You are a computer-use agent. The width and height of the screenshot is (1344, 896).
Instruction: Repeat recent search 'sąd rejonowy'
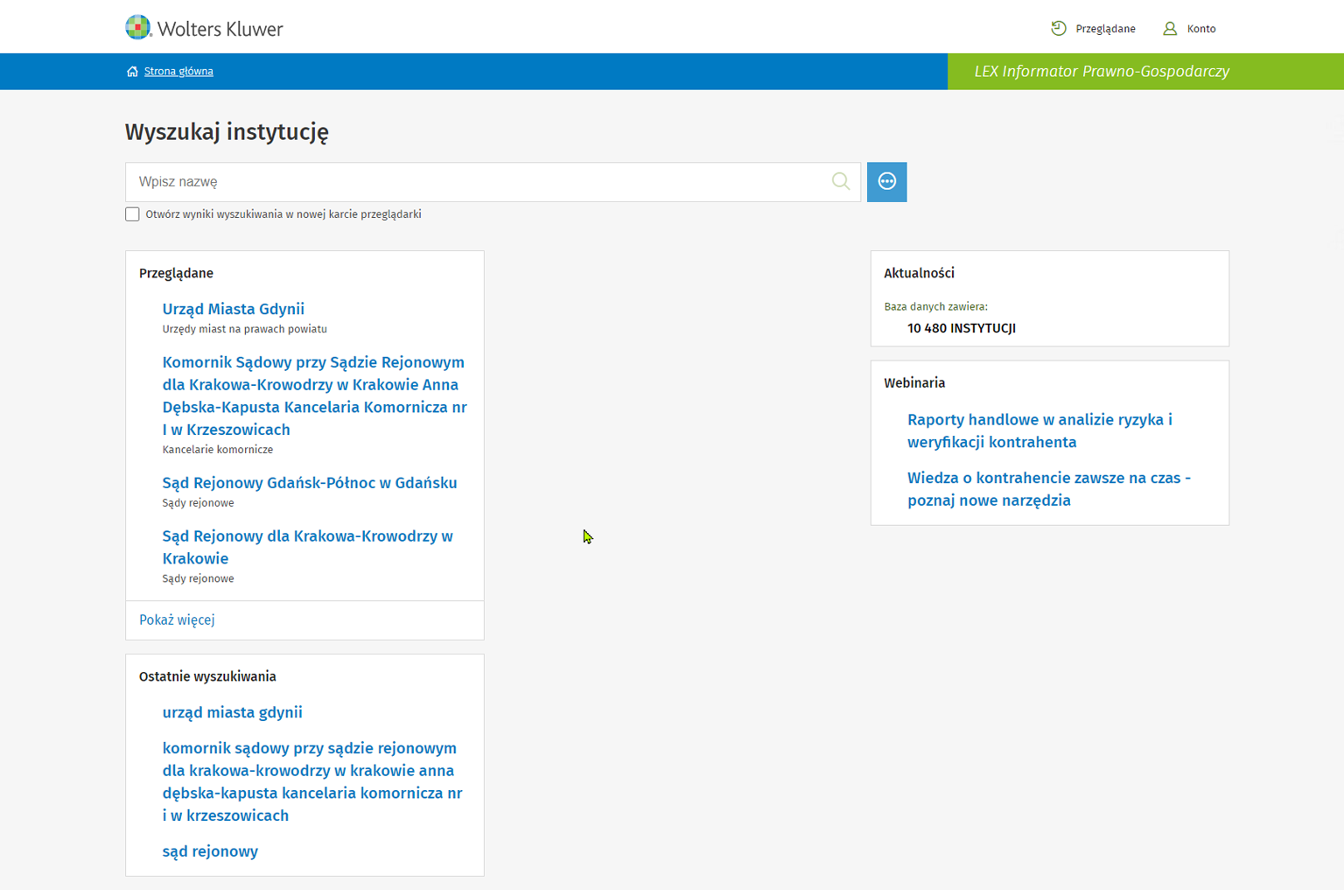(x=210, y=851)
